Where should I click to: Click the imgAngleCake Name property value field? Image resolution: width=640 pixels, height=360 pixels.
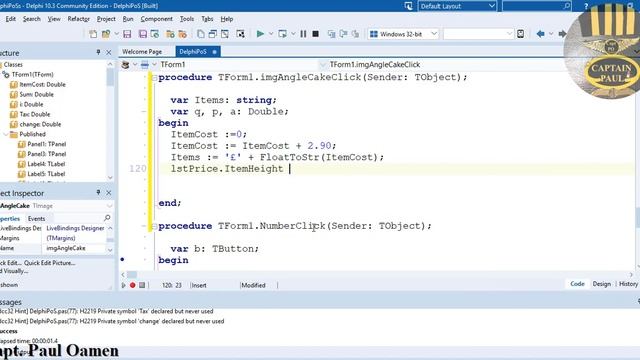click(x=74, y=248)
